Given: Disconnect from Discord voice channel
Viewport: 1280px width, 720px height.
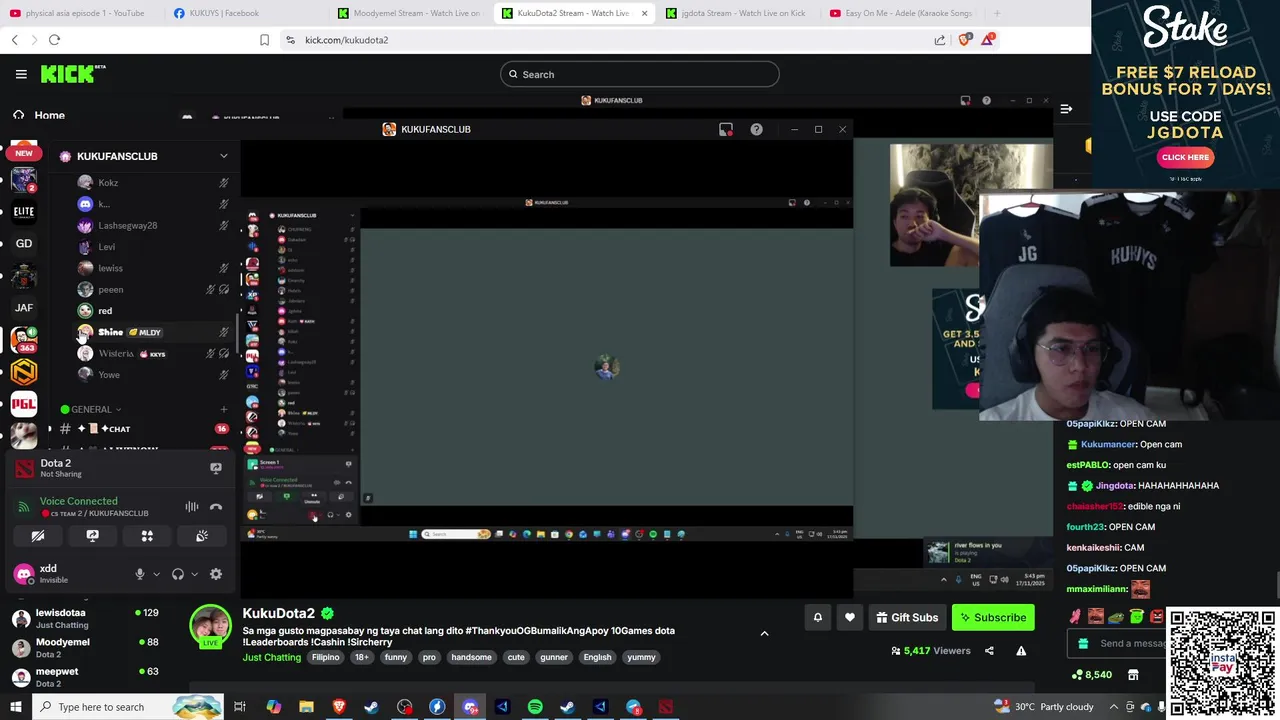Looking at the screenshot, I should [216, 507].
